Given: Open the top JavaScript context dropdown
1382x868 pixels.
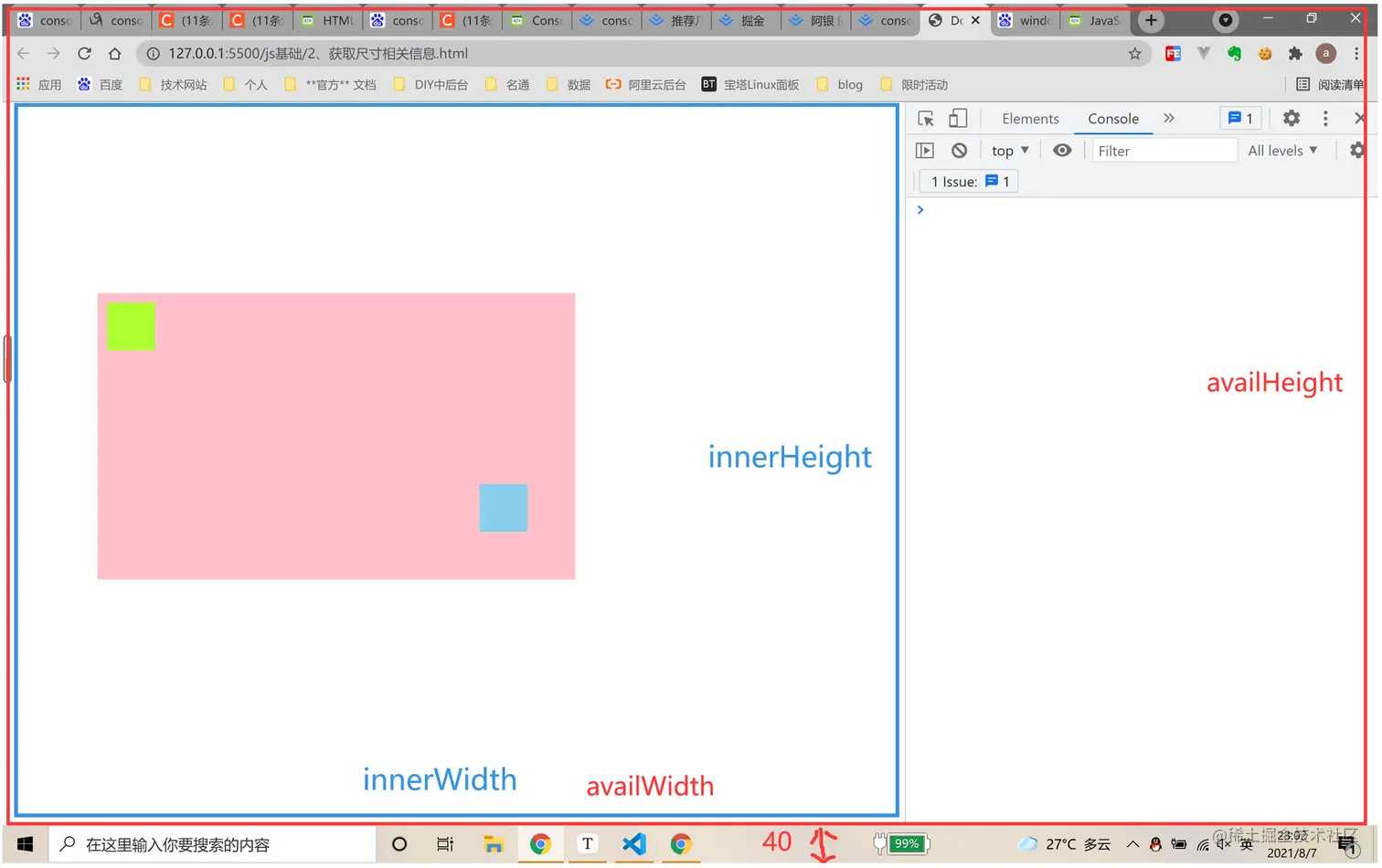Looking at the screenshot, I should (1010, 151).
